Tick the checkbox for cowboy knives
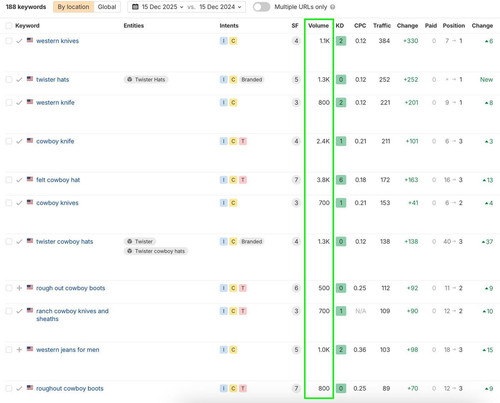 point(9,203)
